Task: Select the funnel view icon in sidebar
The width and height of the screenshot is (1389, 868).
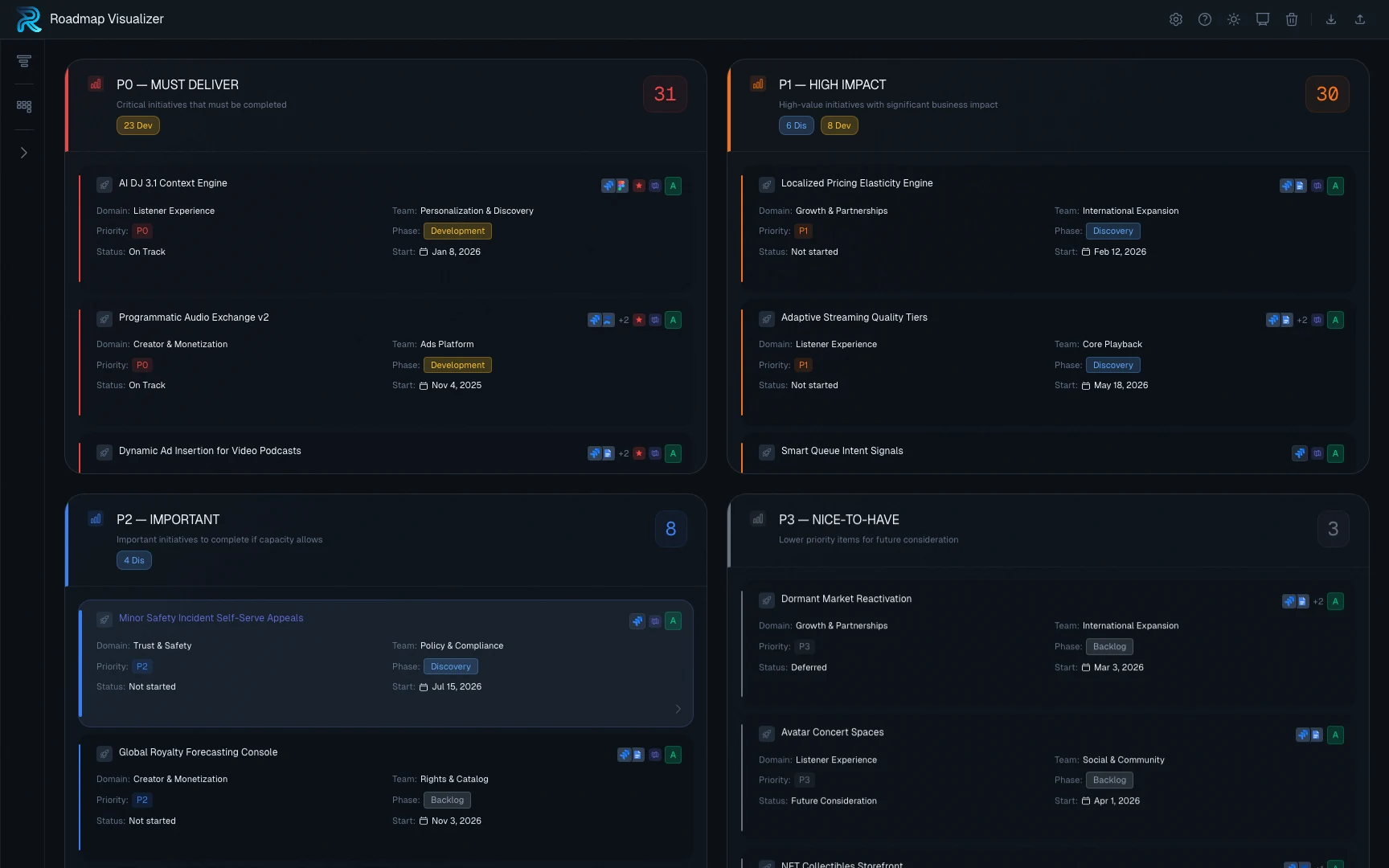Action: (x=24, y=61)
